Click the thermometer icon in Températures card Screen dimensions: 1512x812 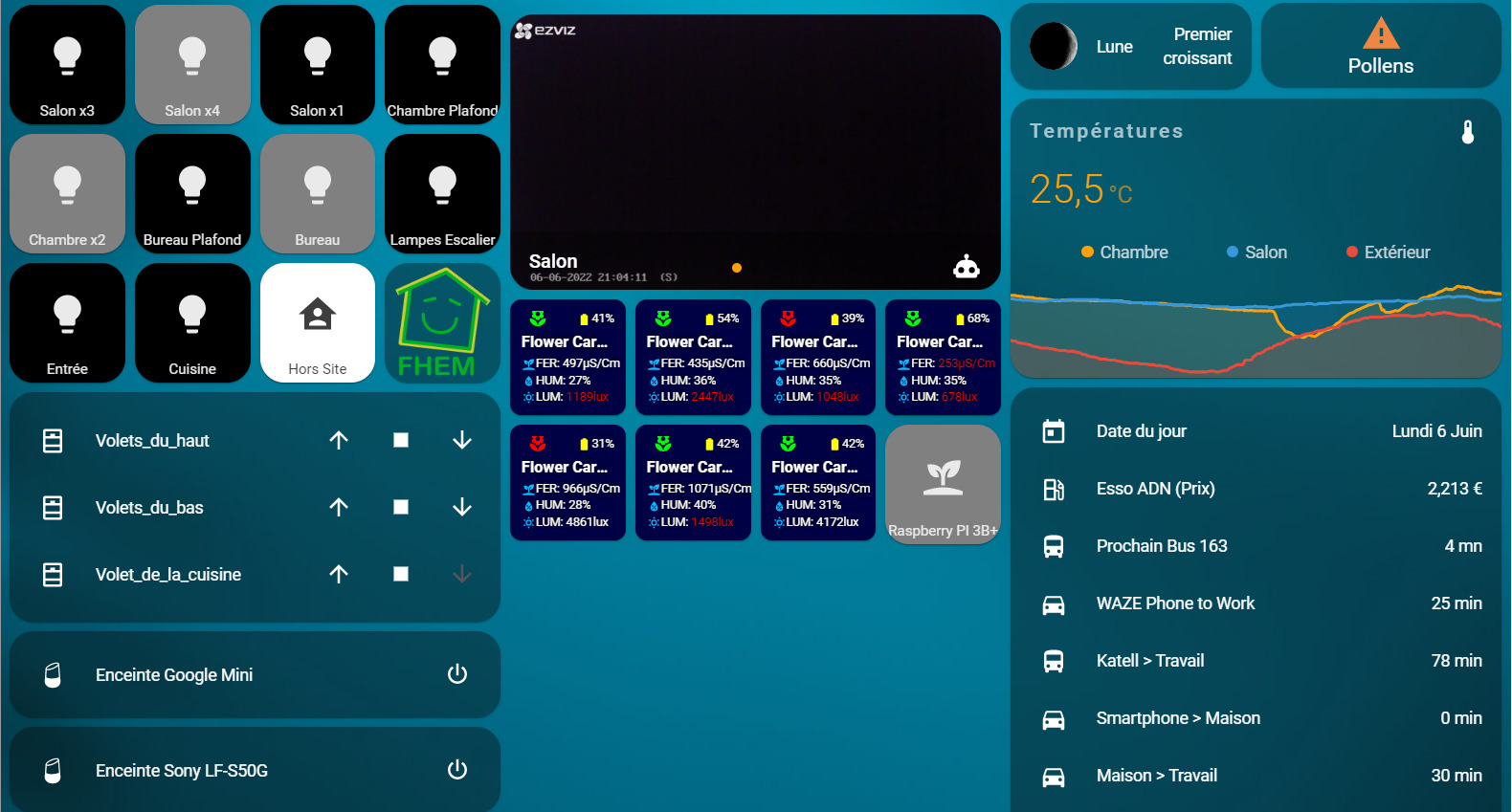click(1467, 132)
